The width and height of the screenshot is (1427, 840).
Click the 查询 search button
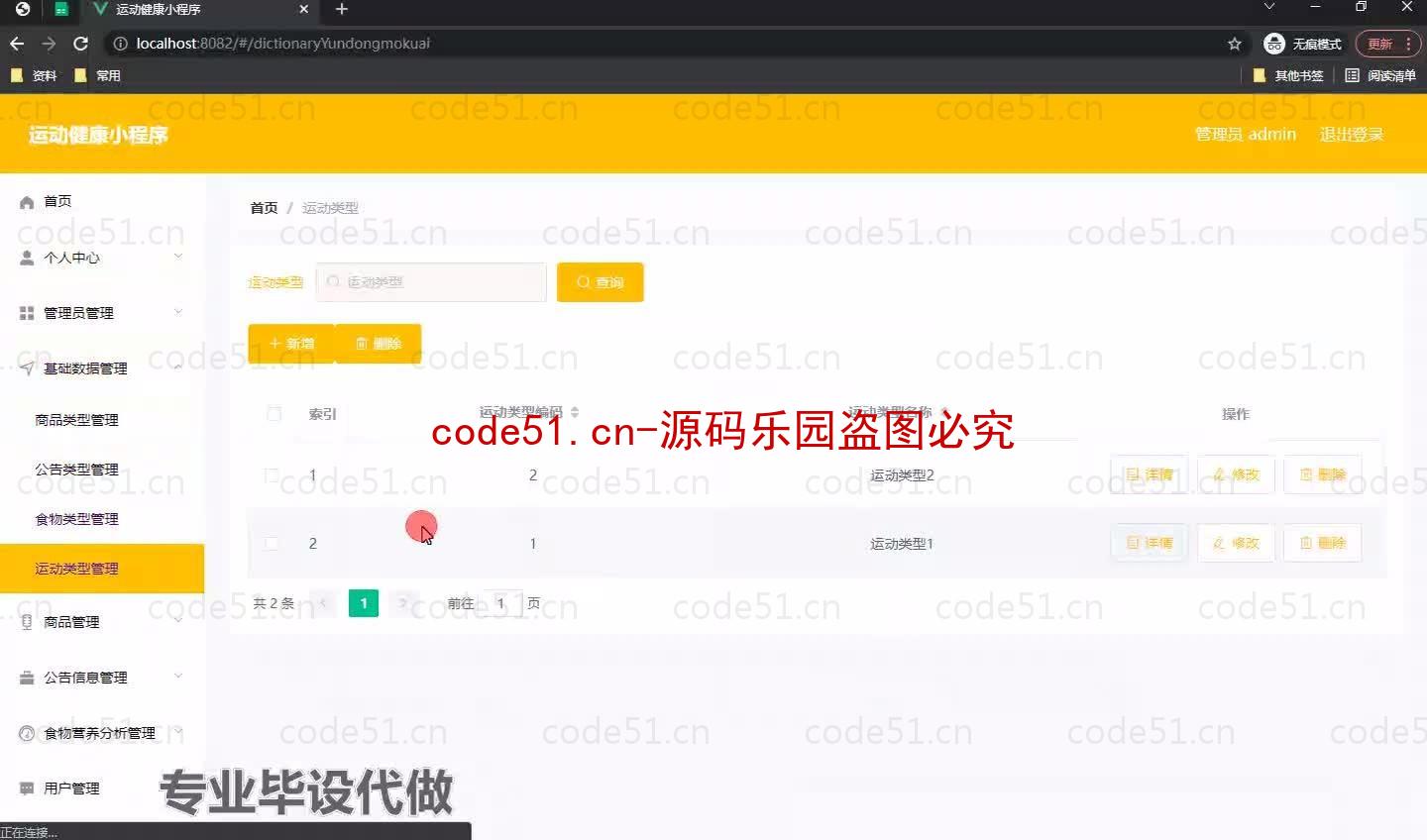(601, 282)
